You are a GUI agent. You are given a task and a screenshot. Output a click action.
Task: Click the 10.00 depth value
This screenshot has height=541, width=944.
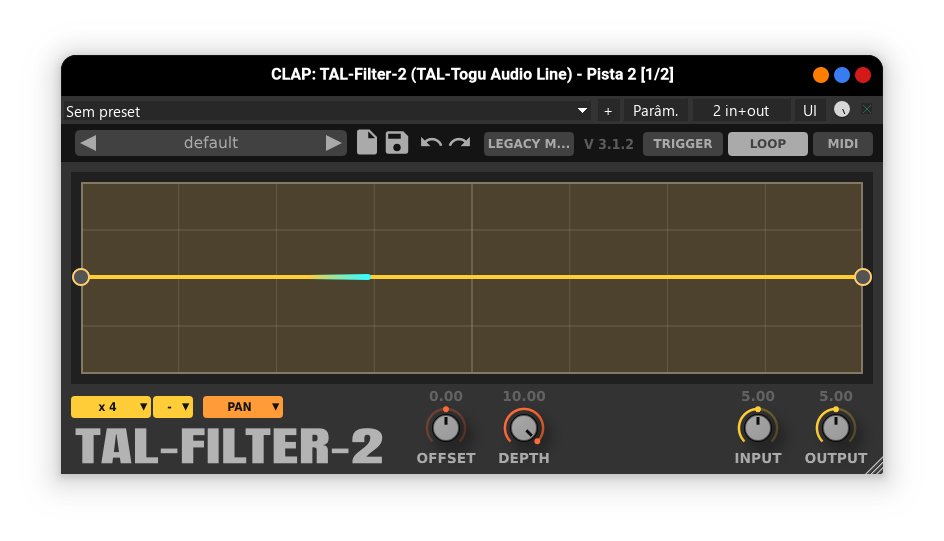click(524, 396)
